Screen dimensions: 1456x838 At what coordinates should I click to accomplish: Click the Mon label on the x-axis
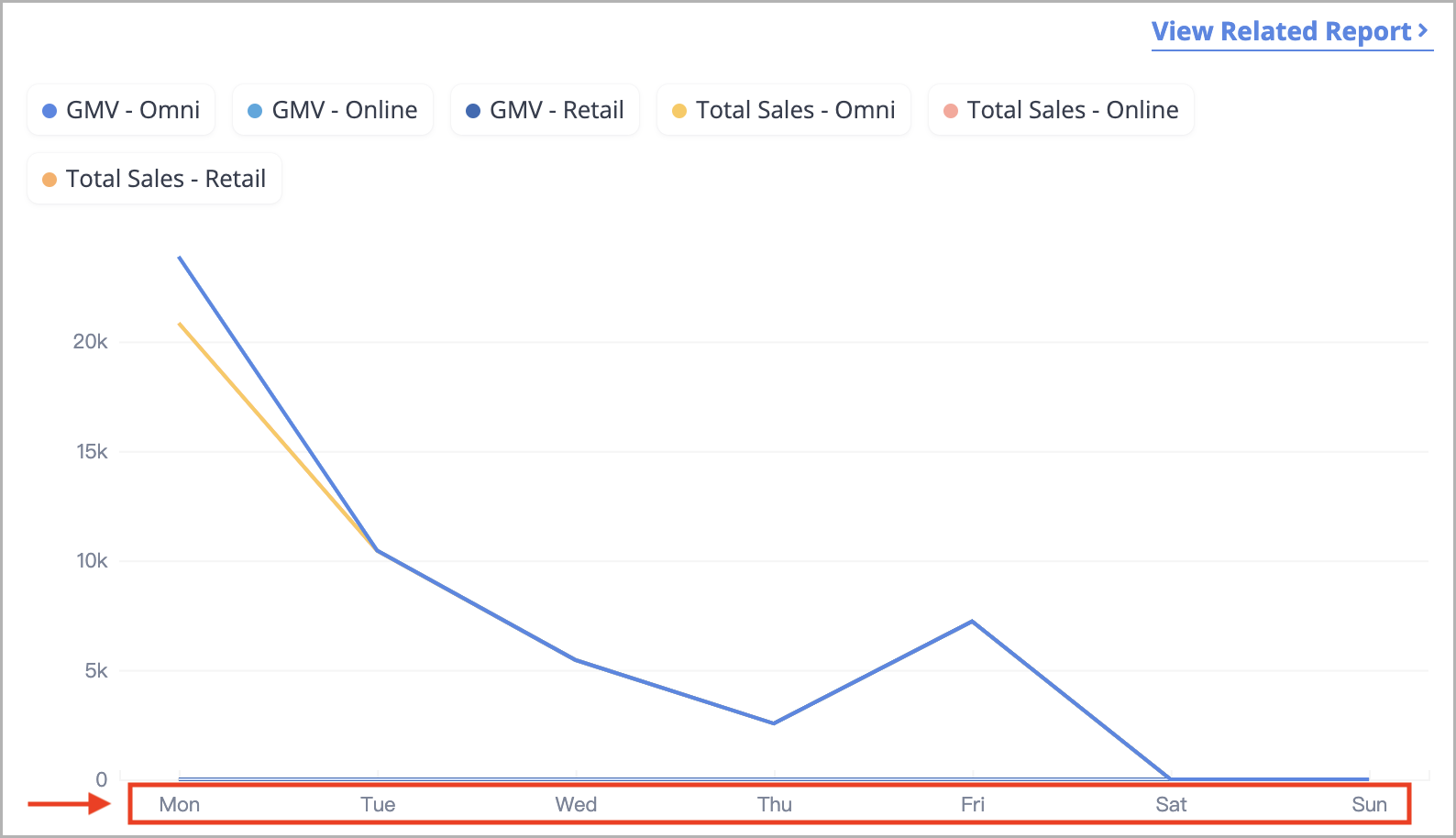(180, 805)
